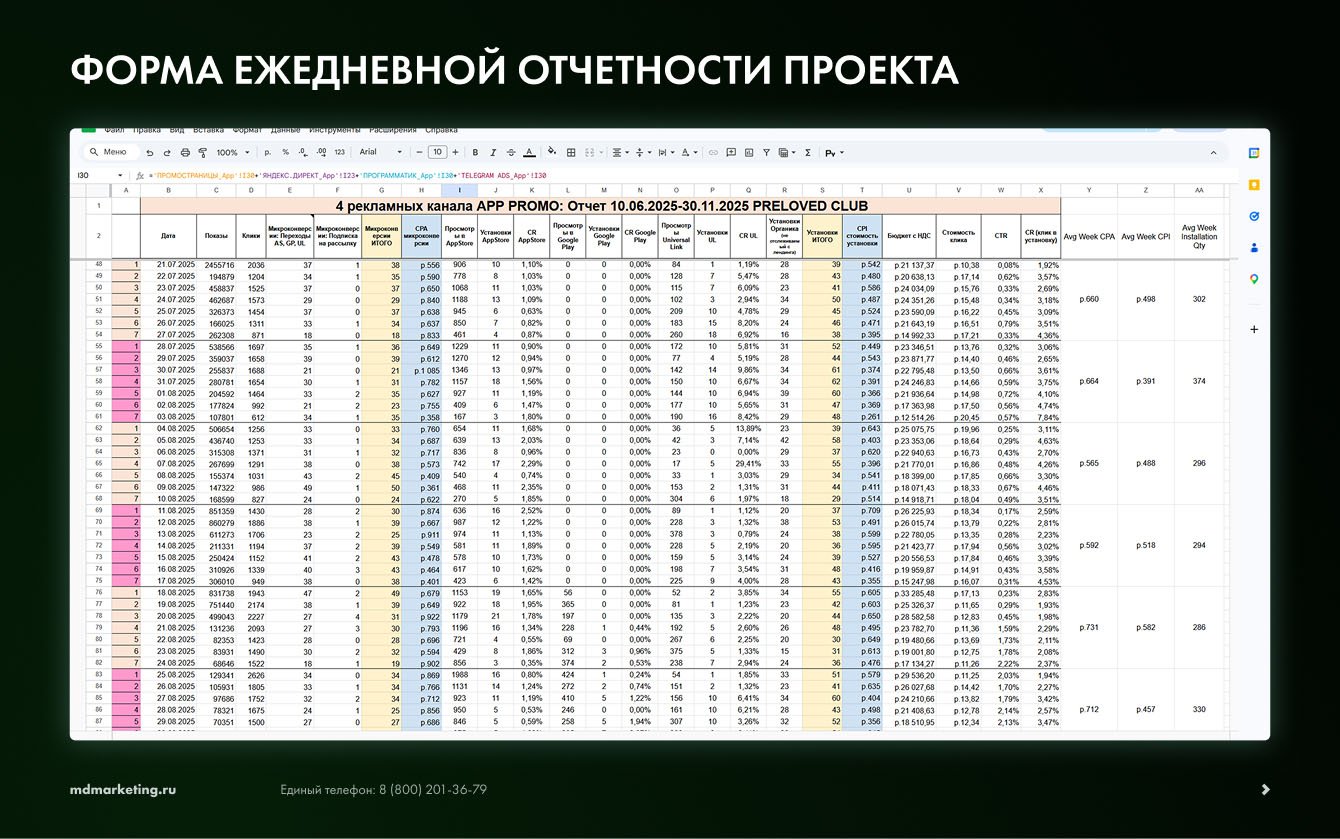This screenshot has width=1340, height=839.
Task: Open Contacts in the side panel
Action: [x=1254, y=247]
